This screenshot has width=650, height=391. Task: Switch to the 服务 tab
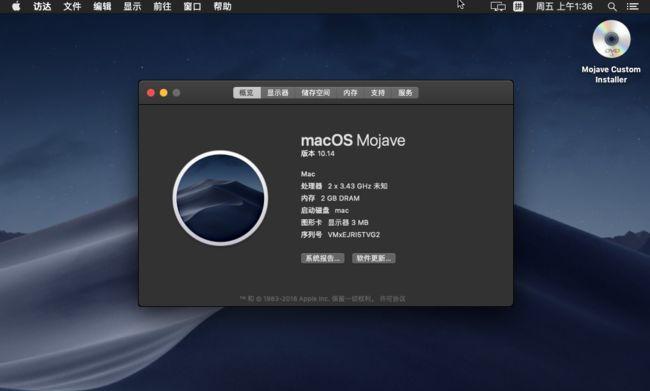click(405, 92)
